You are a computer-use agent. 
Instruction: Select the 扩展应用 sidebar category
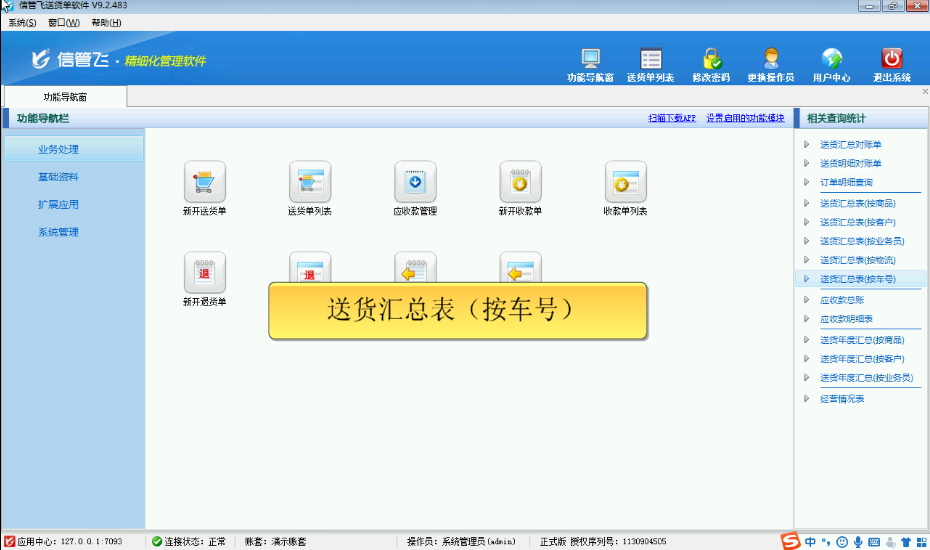[x=58, y=205]
